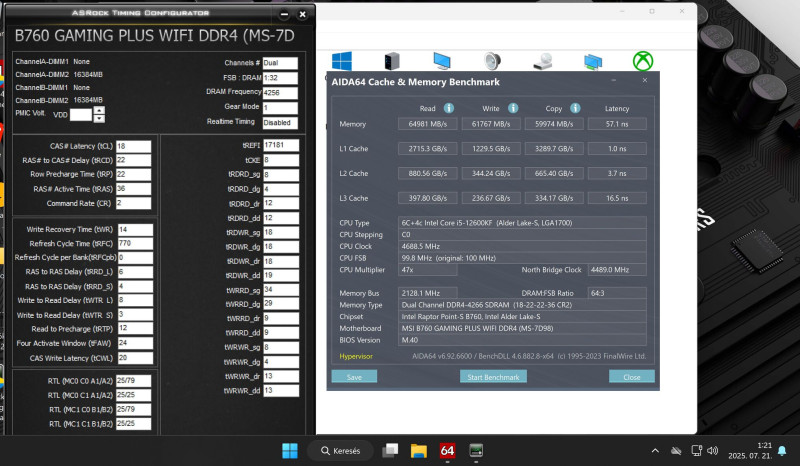
Task: Switch to the Timing Configurator taskbar icon
Action: click(x=476, y=451)
